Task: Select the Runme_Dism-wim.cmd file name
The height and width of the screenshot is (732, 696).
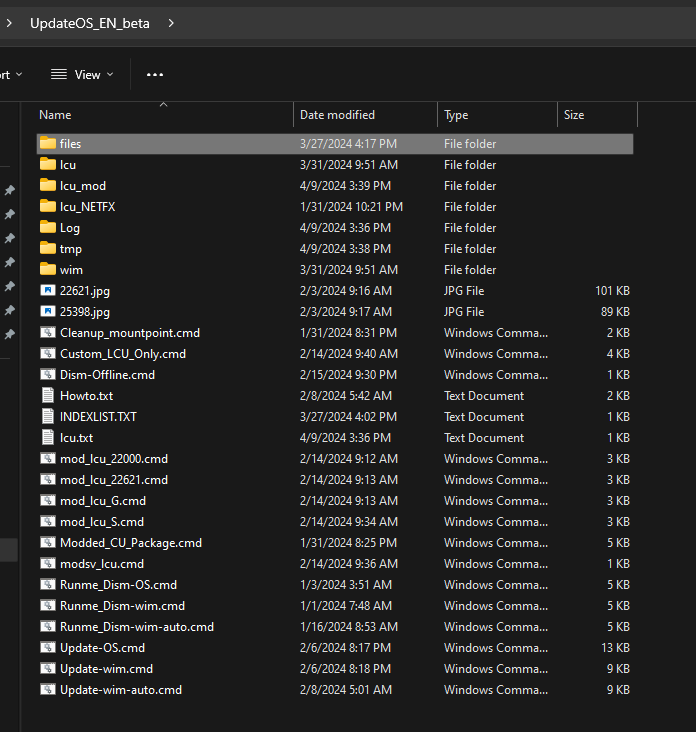Action: click(122, 606)
